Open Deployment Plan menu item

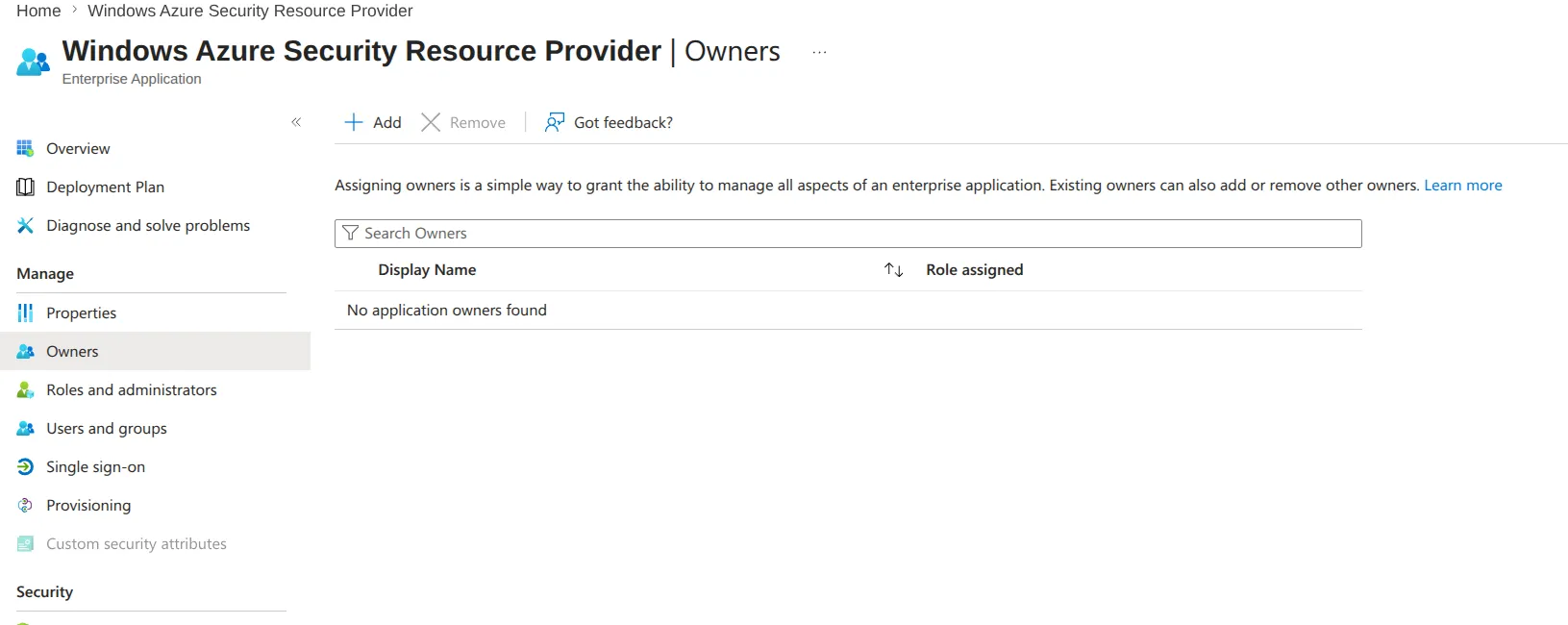tap(105, 187)
